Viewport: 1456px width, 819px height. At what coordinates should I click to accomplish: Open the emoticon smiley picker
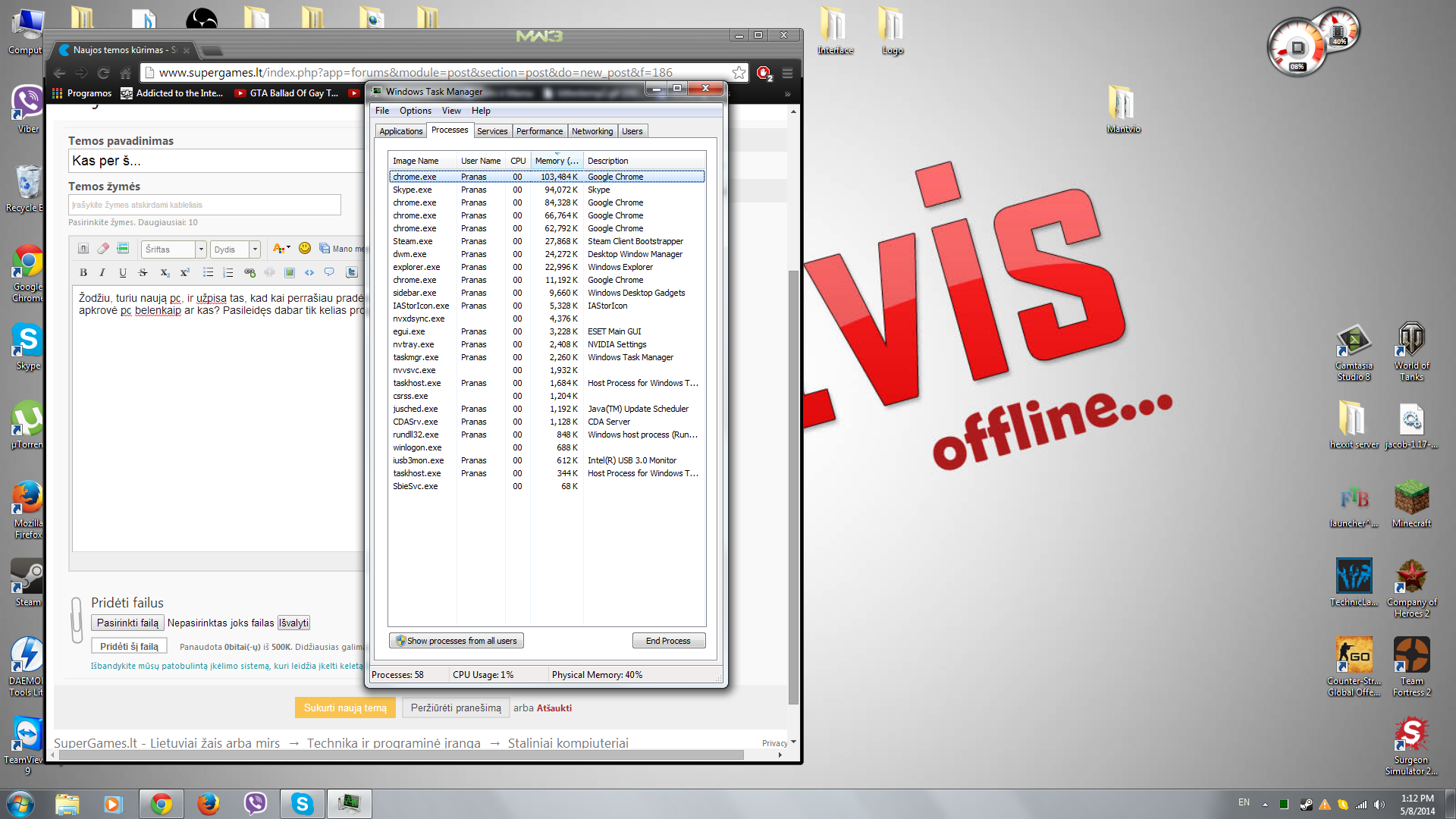pos(305,248)
